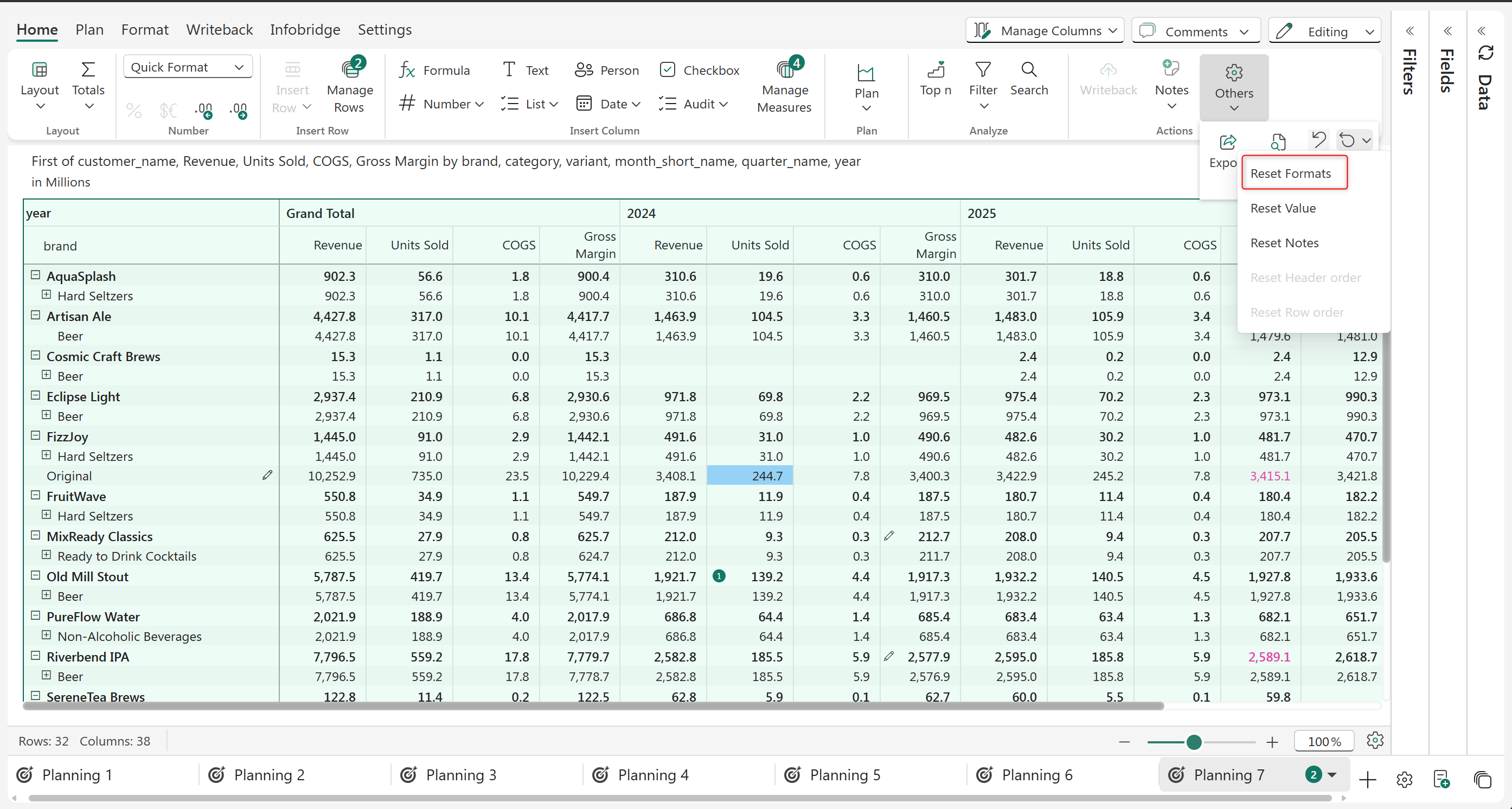Insert a Formula column
The height and width of the screenshot is (809, 1512).
point(434,70)
